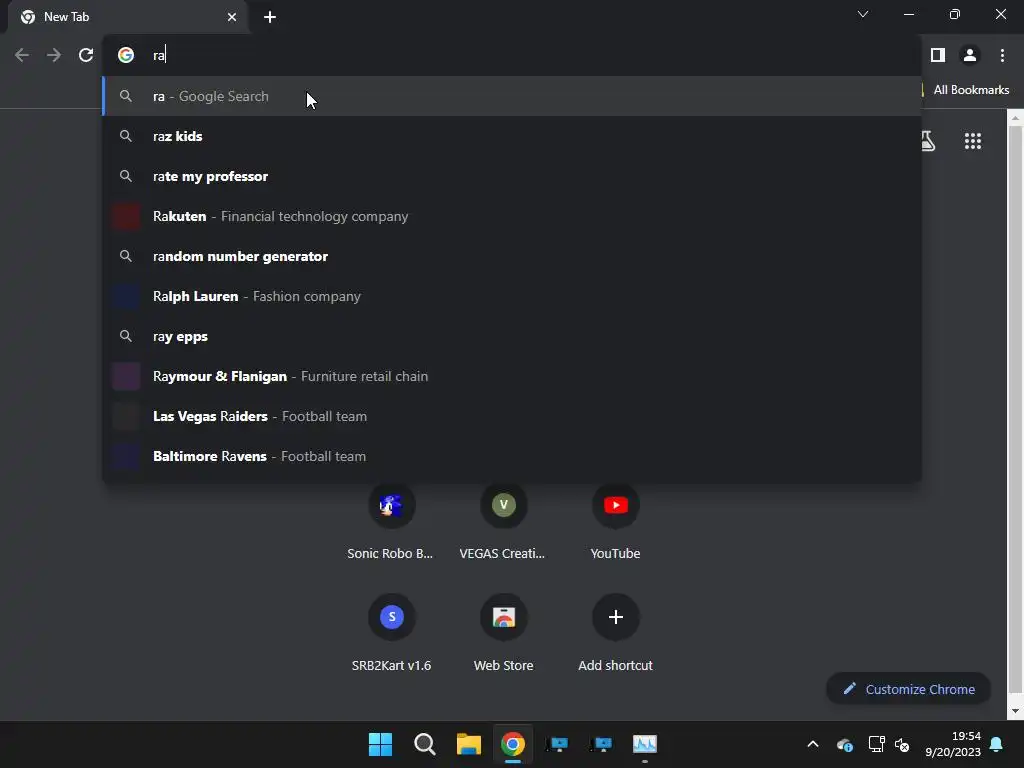Open the Search Labs flask icon
This screenshot has width=1024, height=768.
[x=927, y=141]
